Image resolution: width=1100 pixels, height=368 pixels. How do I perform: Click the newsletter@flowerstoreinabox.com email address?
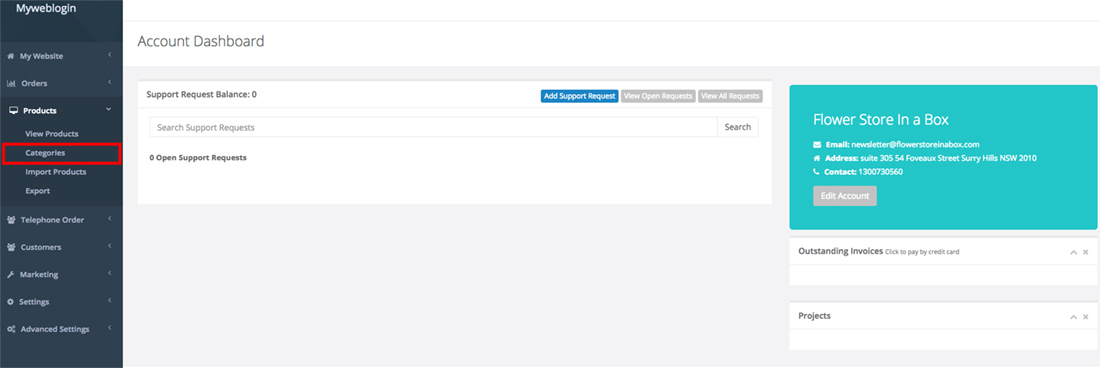pos(915,144)
